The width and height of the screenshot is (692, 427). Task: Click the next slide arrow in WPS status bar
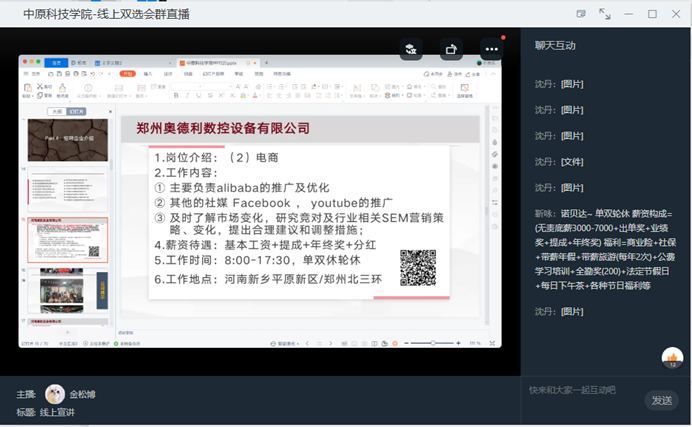[x=330, y=343]
